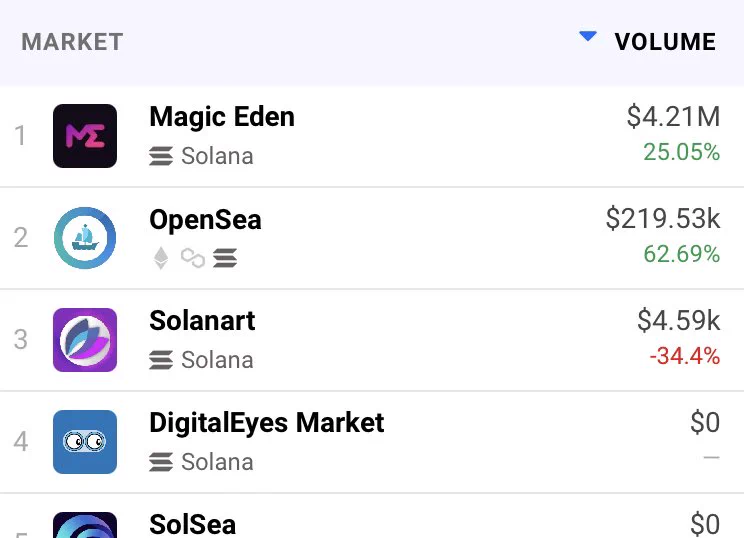Click the SolSea logo icon
Screen dimensions: 744x538
[85, 525]
